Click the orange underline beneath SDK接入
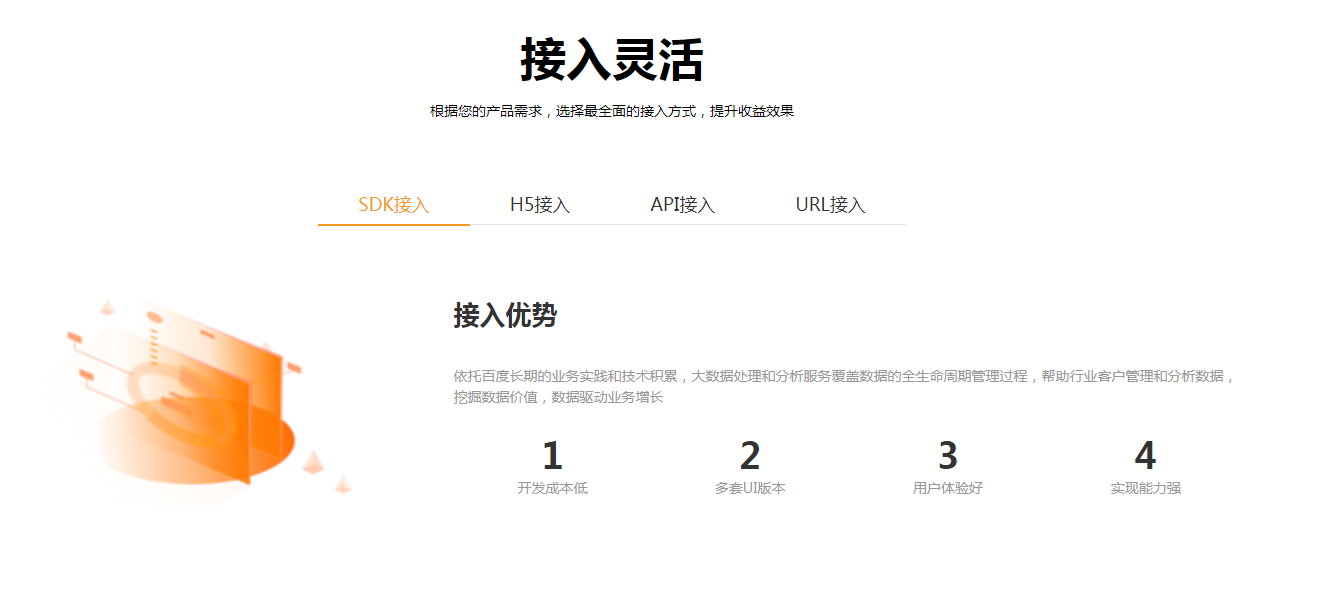The image size is (1332, 612). point(393,225)
